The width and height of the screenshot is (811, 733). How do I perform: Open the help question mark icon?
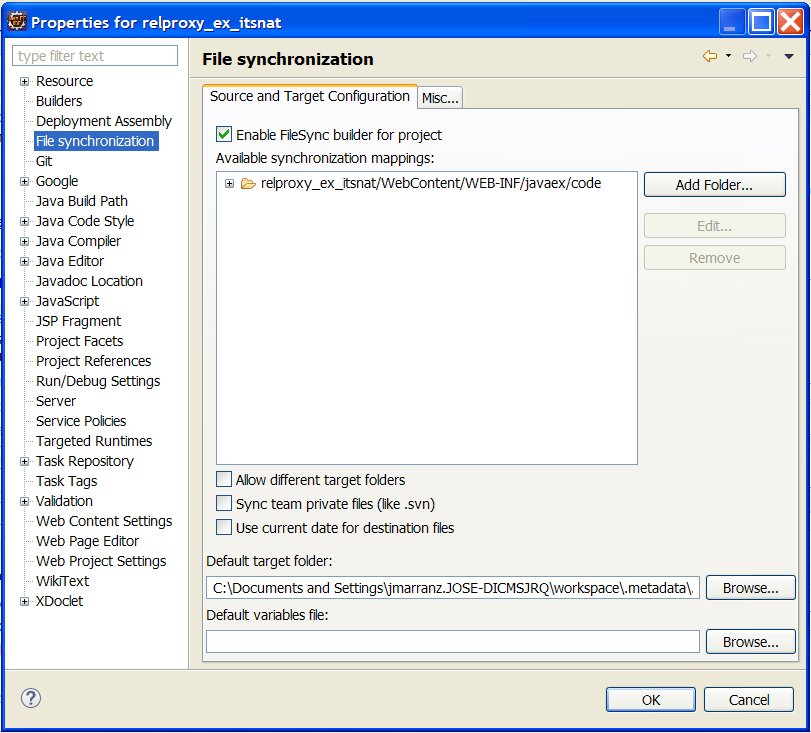click(x=31, y=698)
